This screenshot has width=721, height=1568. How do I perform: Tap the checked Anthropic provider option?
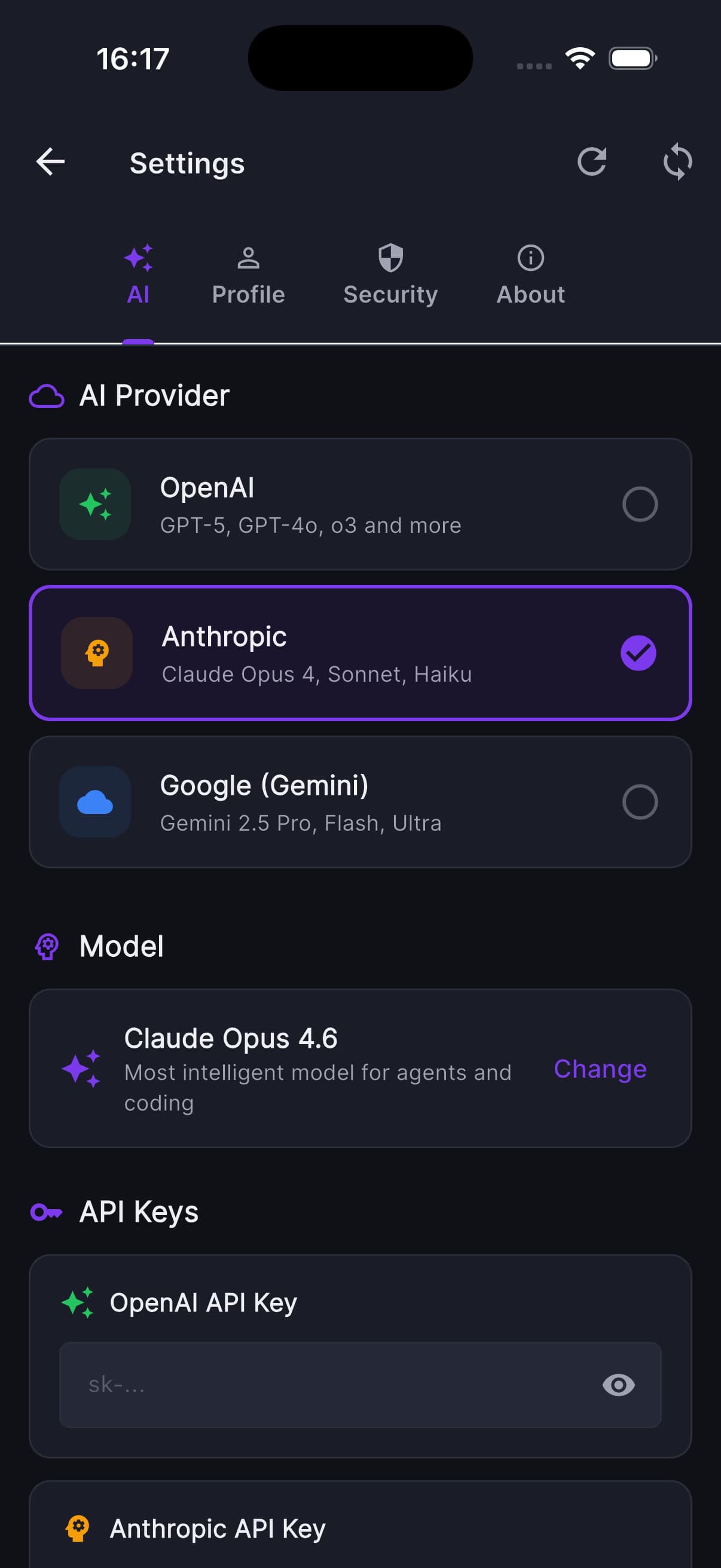tap(360, 653)
